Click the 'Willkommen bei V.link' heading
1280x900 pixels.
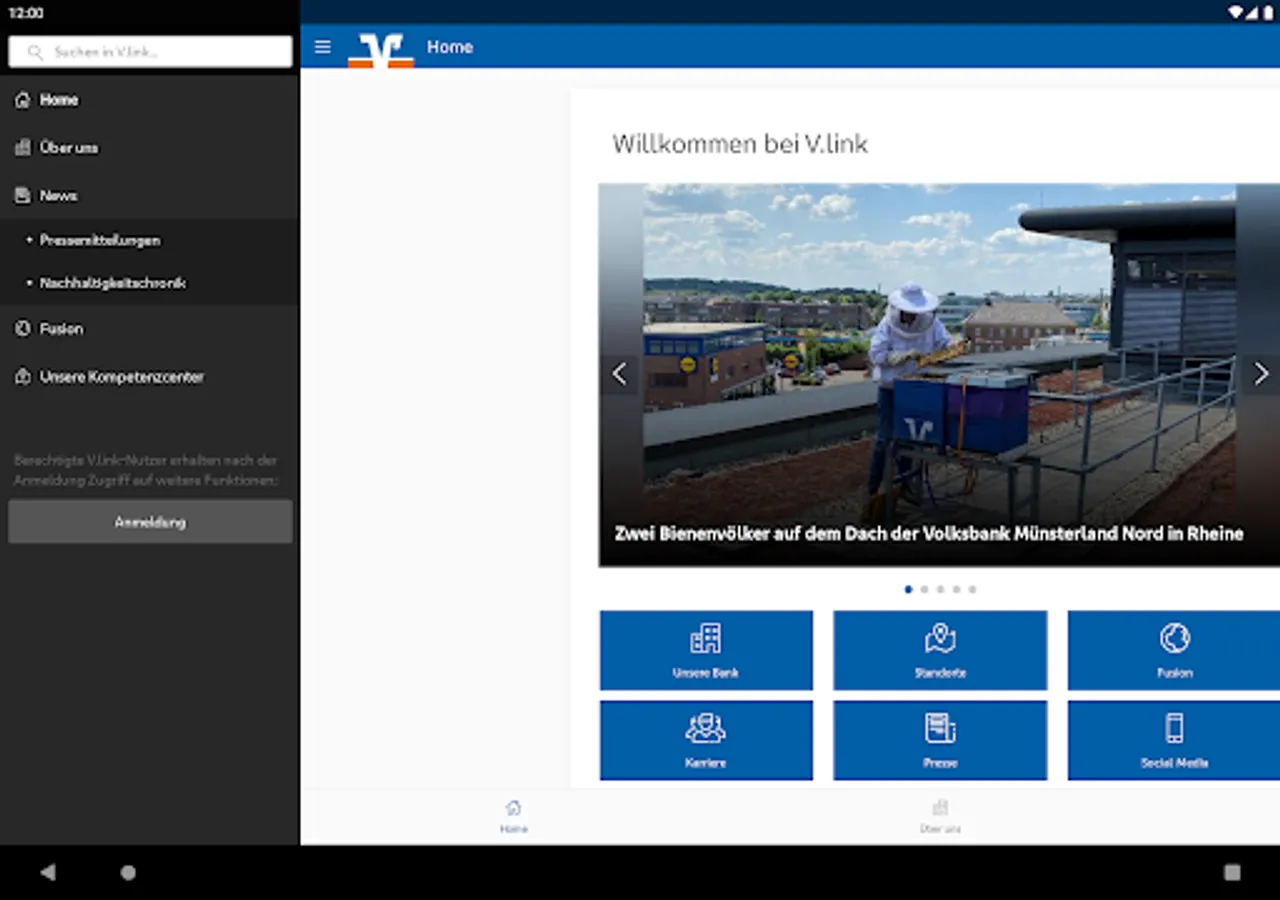click(x=740, y=144)
